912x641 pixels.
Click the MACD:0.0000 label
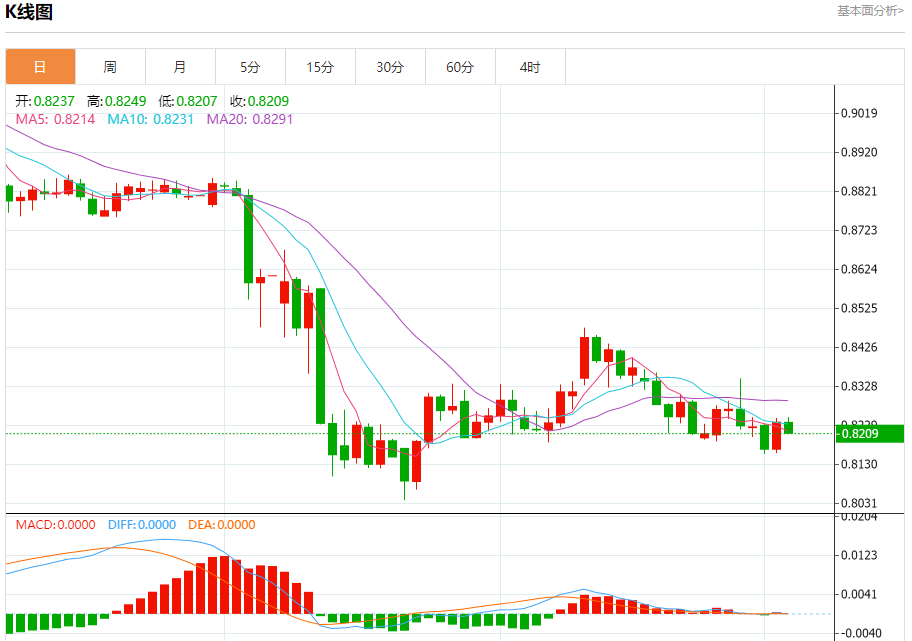pos(55,525)
